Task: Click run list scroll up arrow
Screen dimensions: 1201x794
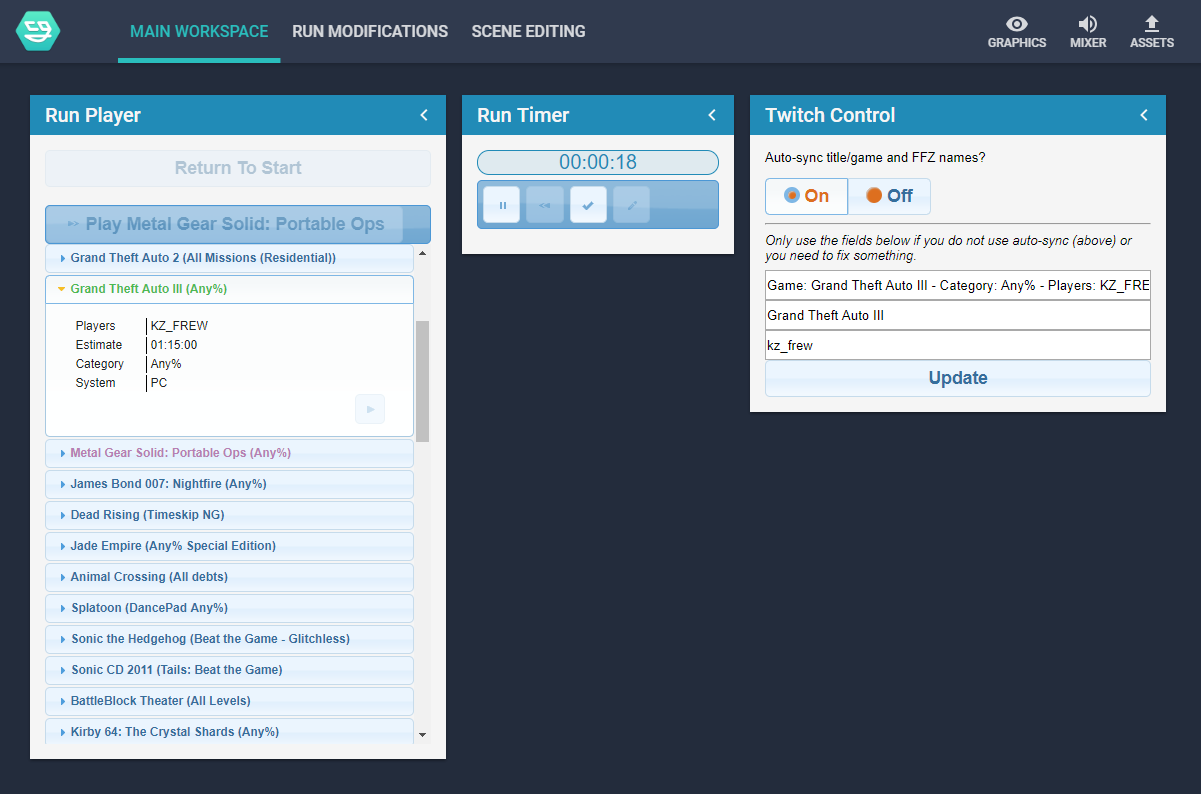Action: pos(422,253)
